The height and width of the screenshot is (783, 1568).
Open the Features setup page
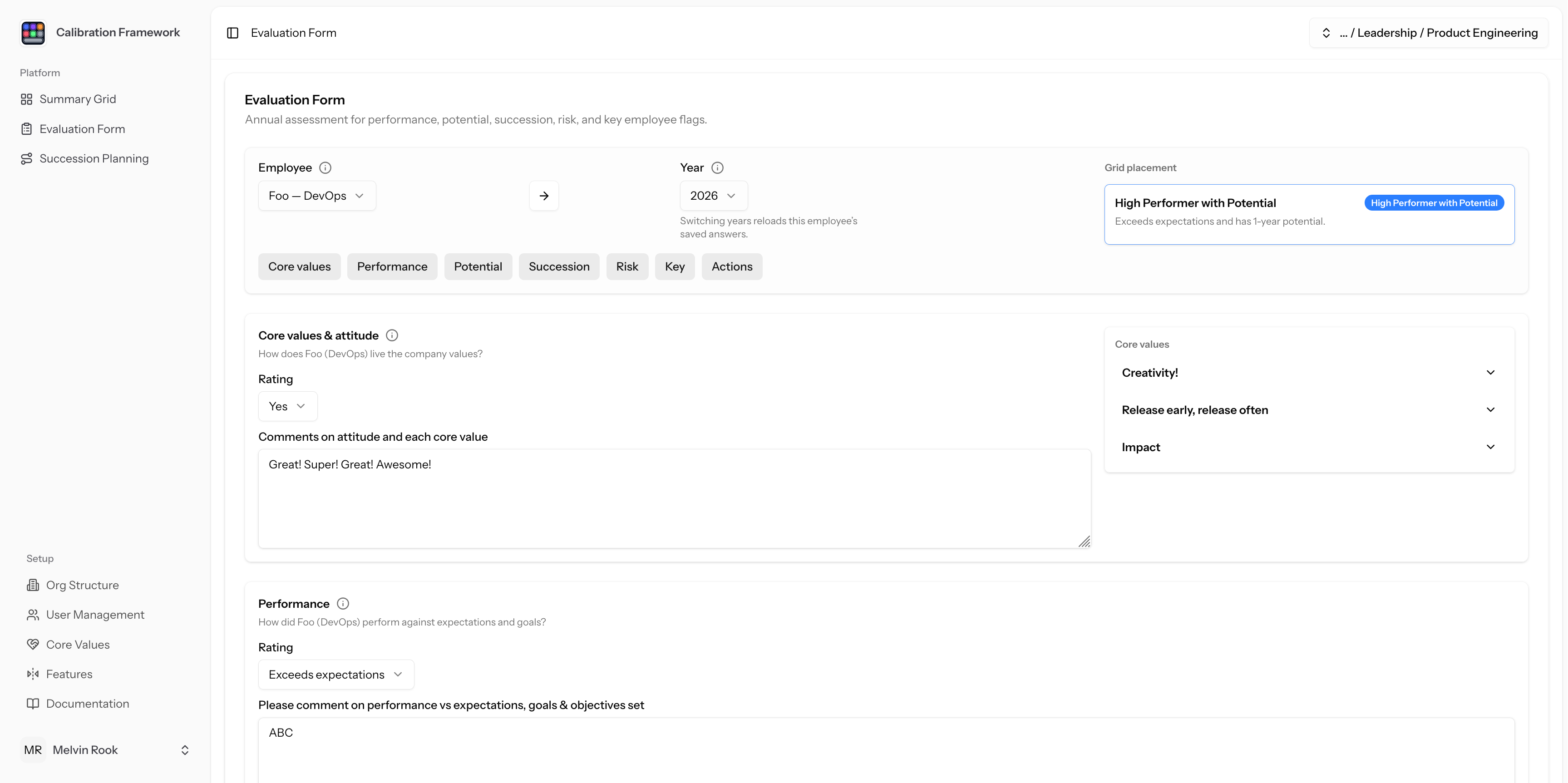pyautogui.click(x=105, y=674)
